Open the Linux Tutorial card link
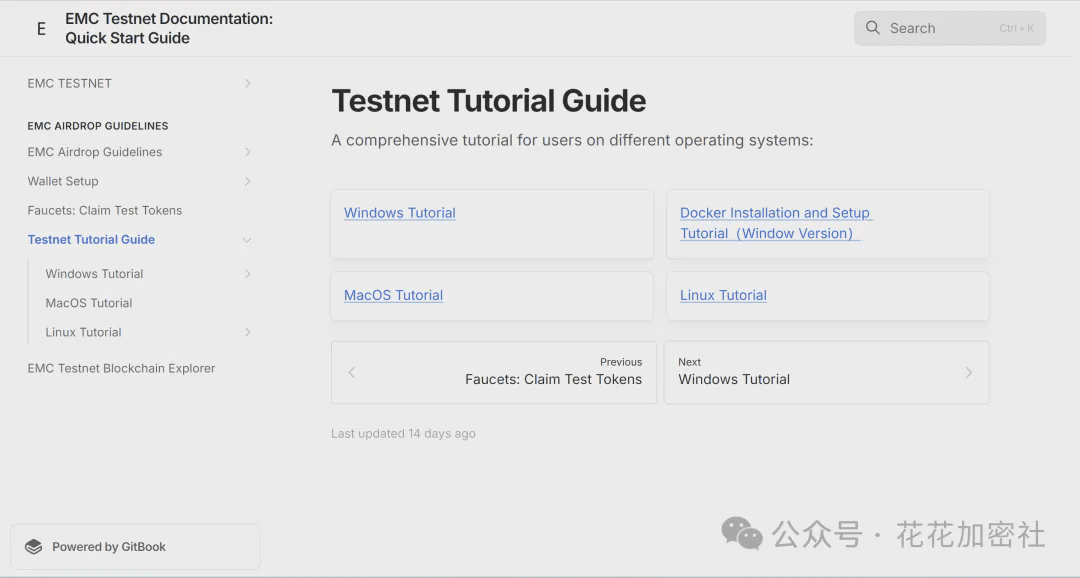Image resolution: width=1080 pixels, height=578 pixels. coord(723,295)
